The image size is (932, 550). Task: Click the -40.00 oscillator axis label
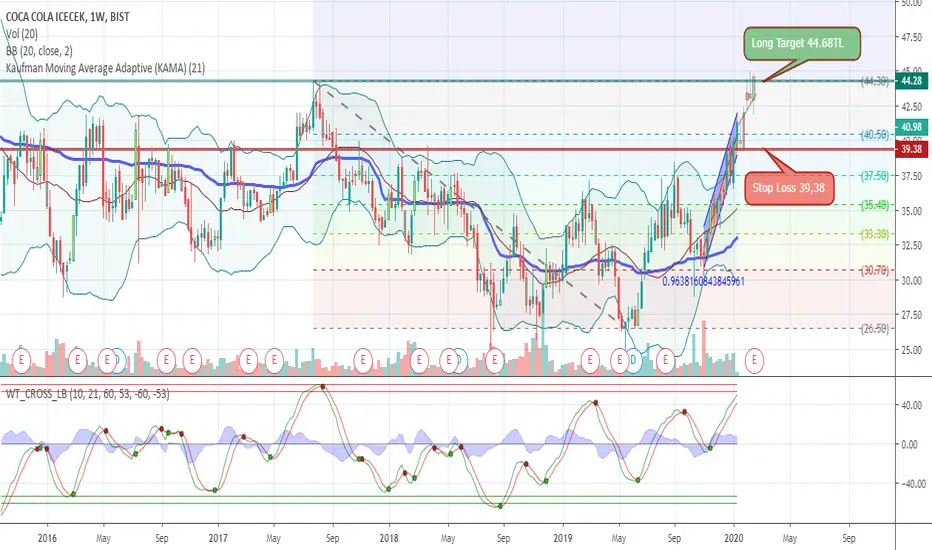click(x=912, y=484)
